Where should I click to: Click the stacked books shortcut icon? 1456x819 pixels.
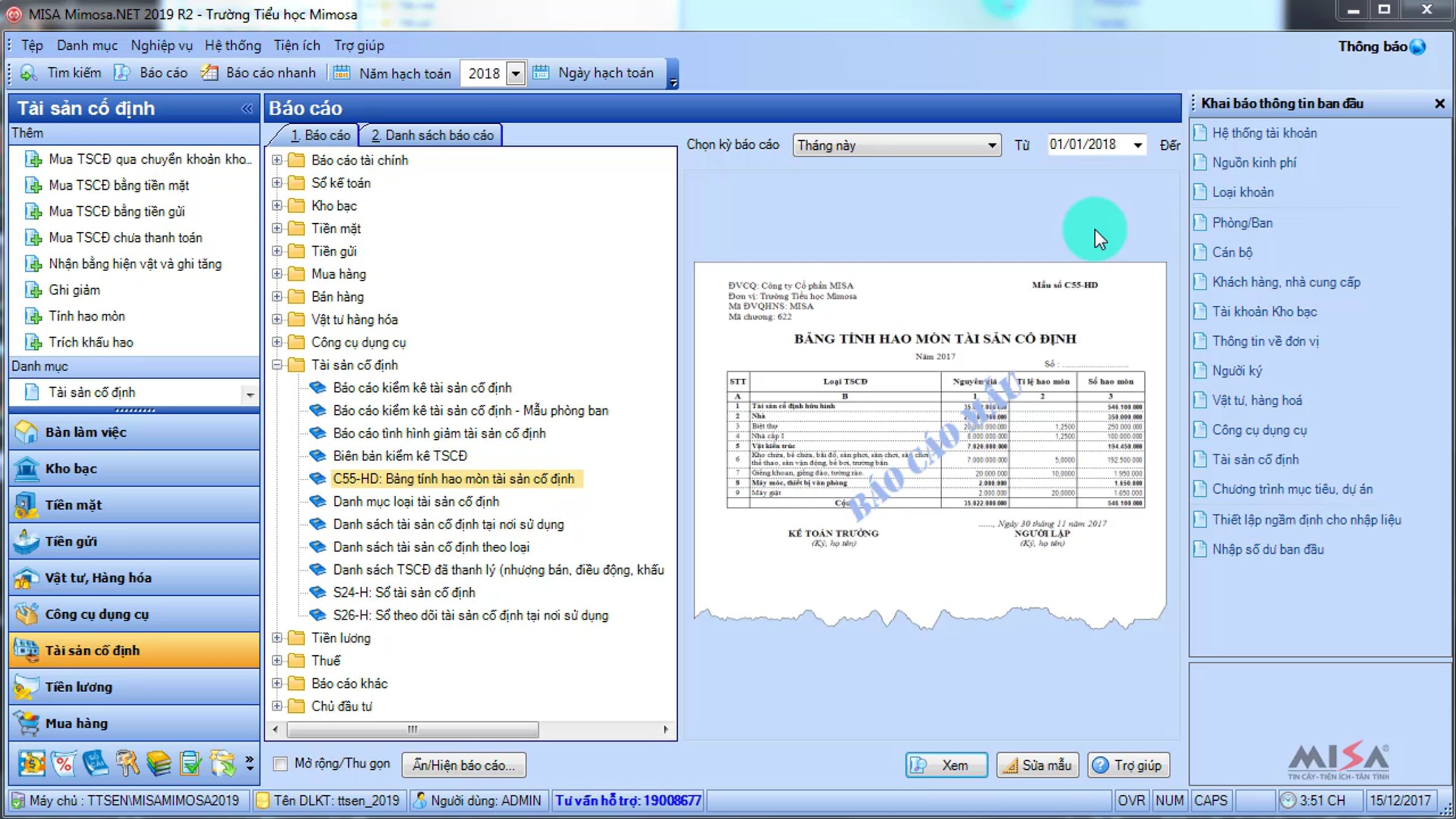[x=158, y=764]
